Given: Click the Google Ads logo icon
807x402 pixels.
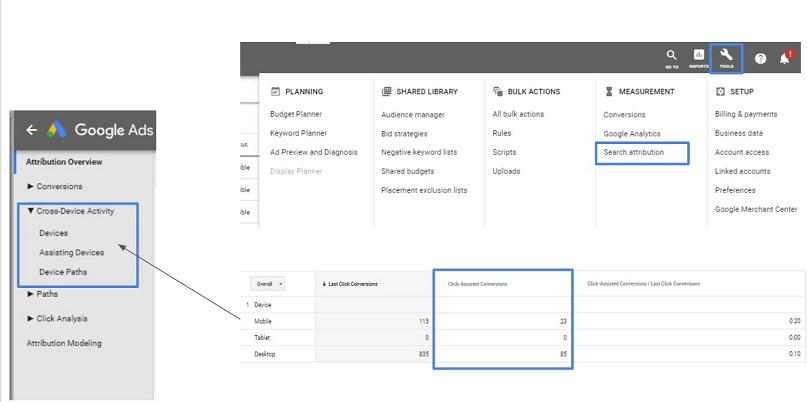Looking at the screenshot, I should point(57,130).
